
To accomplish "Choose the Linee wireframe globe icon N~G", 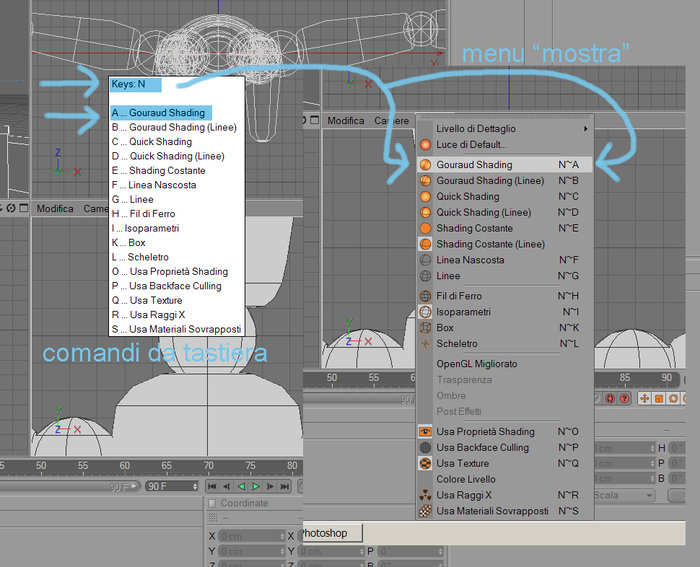I will pyautogui.click(x=425, y=276).
